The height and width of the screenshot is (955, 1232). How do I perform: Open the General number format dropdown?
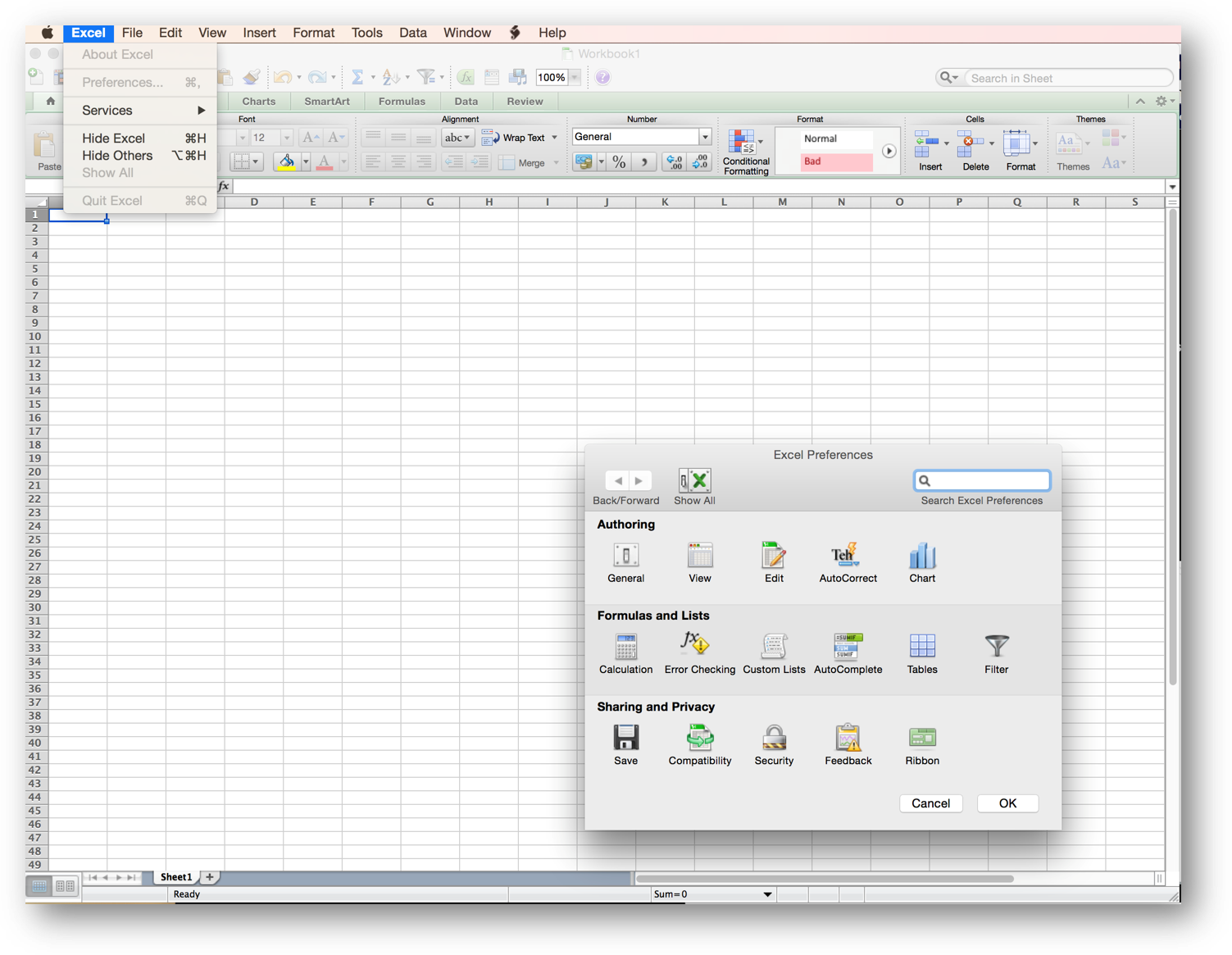coord(705,137)
